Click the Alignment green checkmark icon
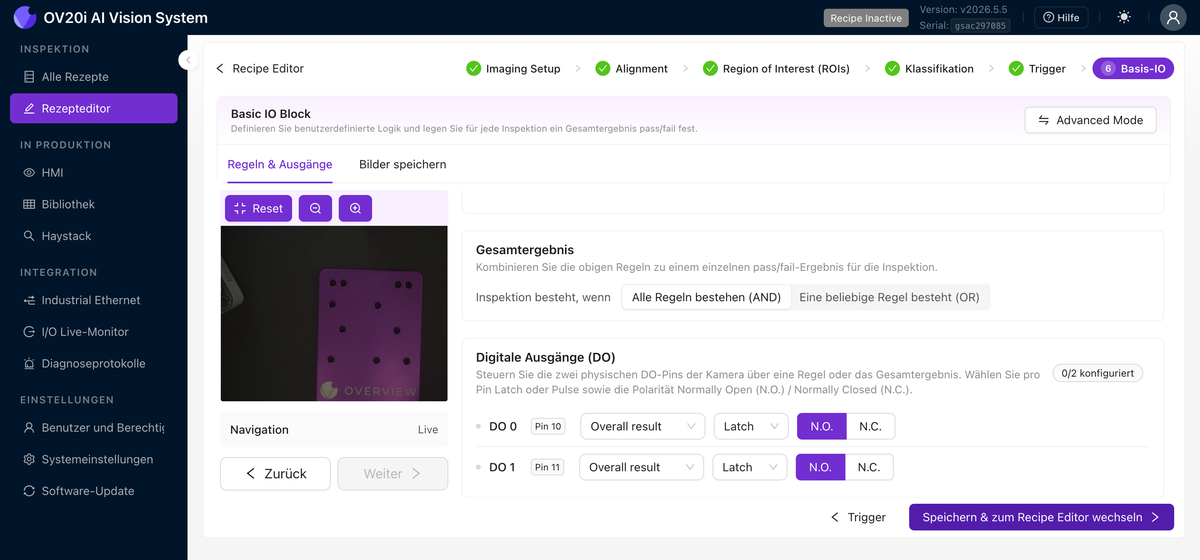Viewport: 1200px width, 560px height. point(602,69)
